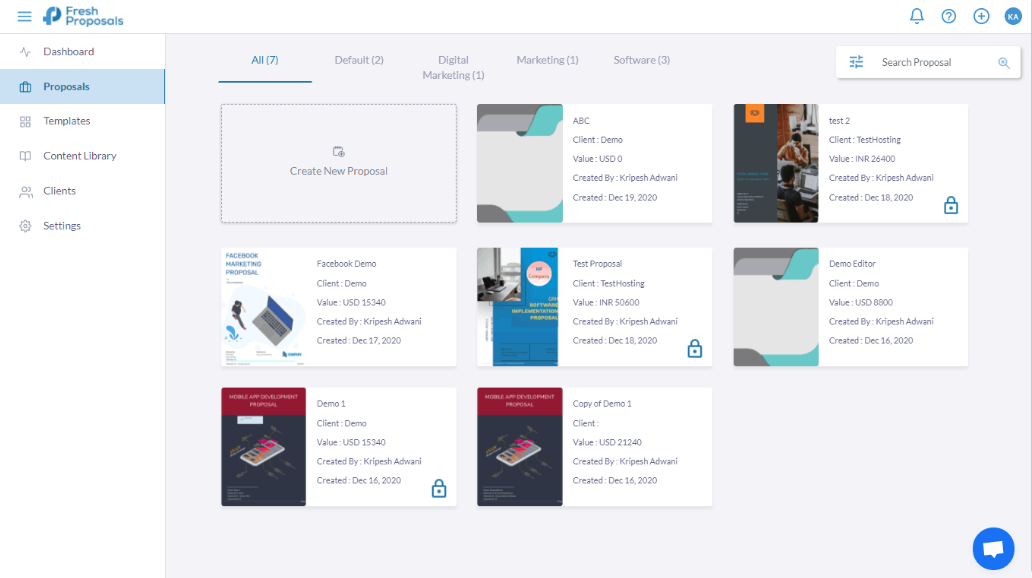The width and height of the screenshot is (1032, 578).
Task: Open the filter sliders icon in search bar
Action: pyautogui.click(x=856, y=61)
